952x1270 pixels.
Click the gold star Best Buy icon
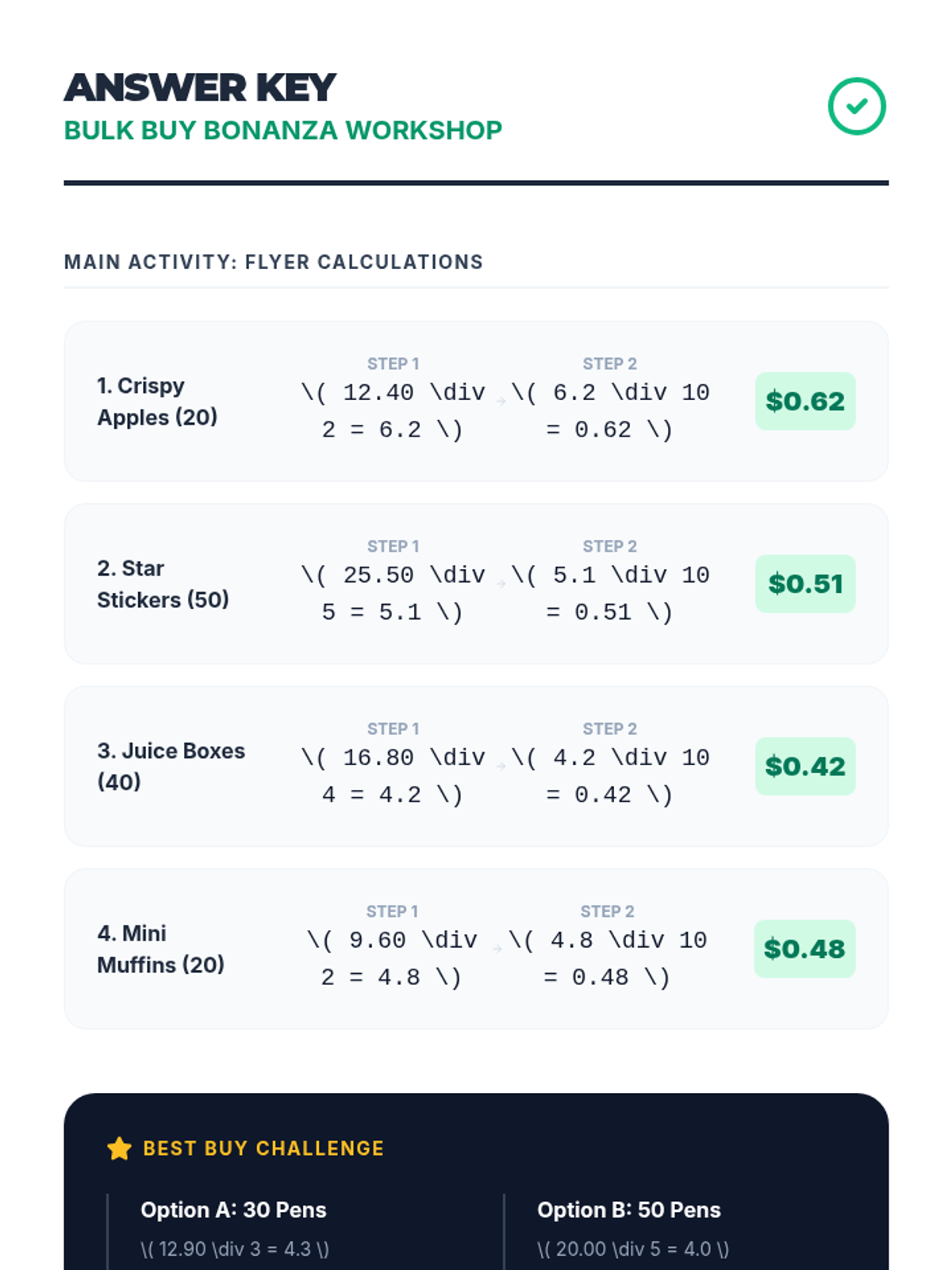click(x=119, y=1149)
